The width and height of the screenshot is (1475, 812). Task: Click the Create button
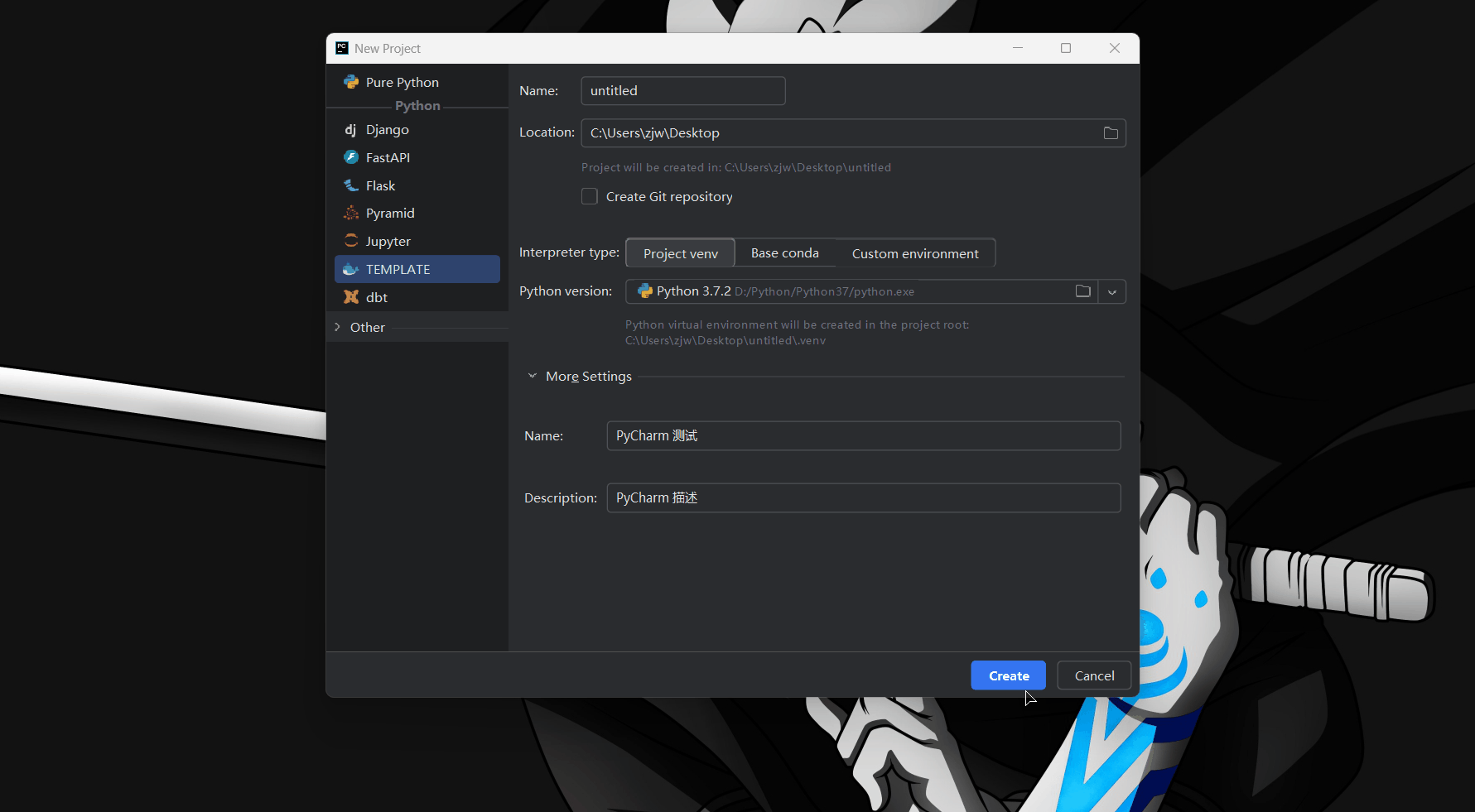click(1009, 675)
